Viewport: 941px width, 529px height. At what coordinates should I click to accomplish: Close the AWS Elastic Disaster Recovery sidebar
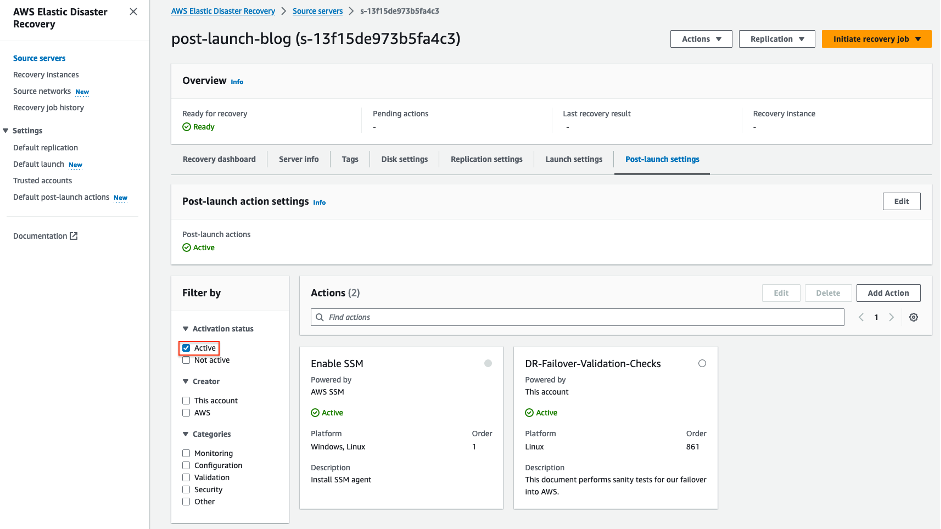tap(133, 11)
